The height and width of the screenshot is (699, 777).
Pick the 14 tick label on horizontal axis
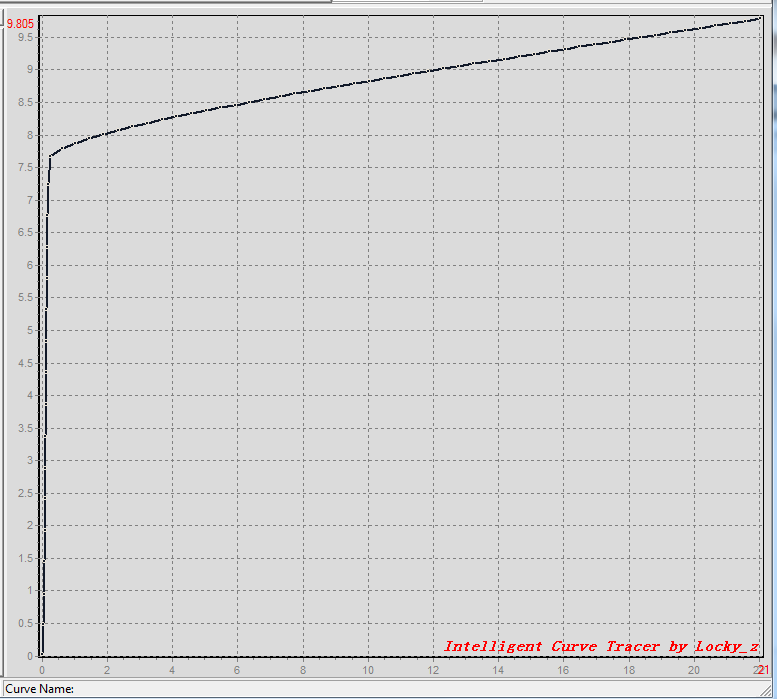point(498,670)
